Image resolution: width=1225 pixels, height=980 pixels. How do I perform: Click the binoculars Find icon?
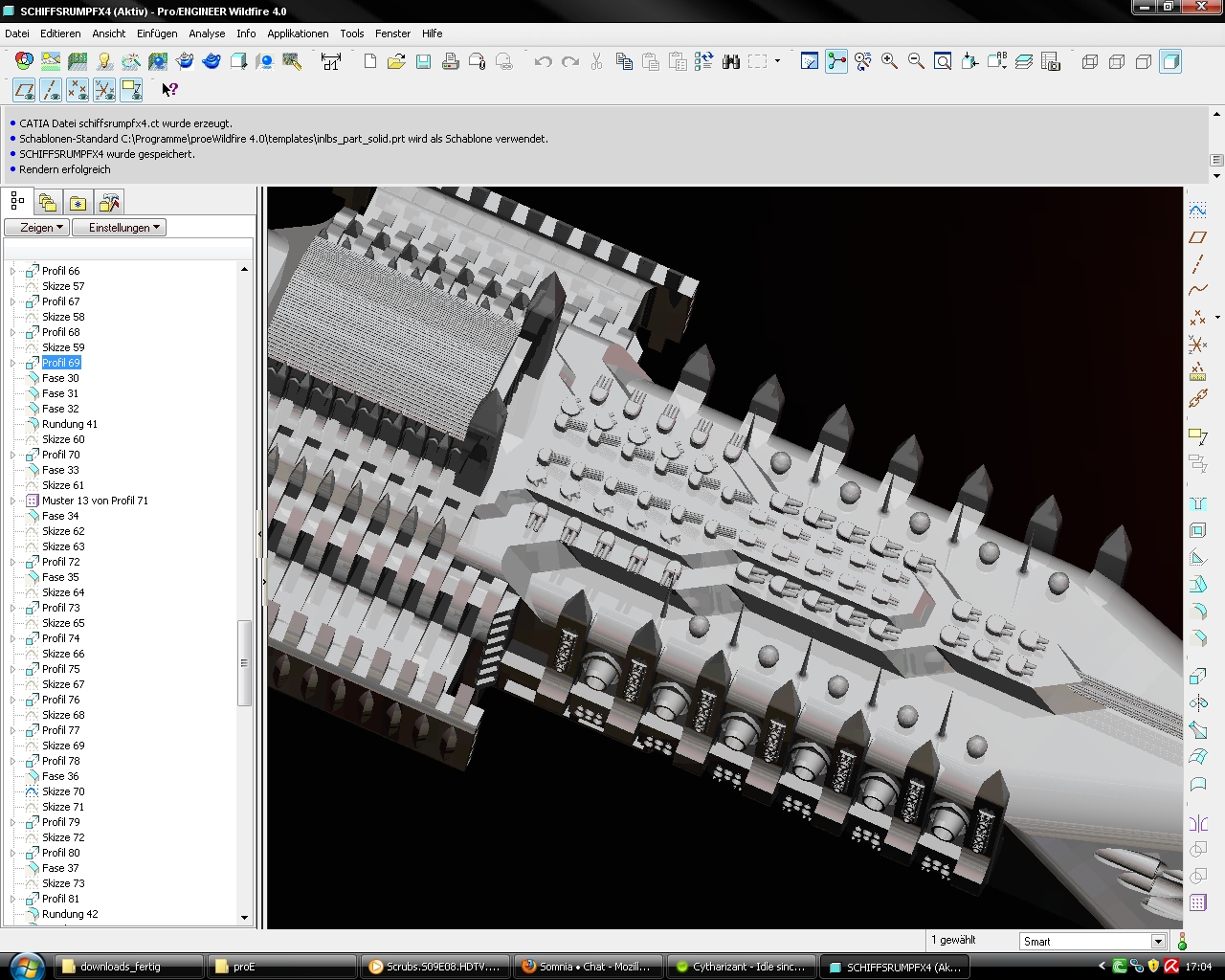(x=731, y=61)
